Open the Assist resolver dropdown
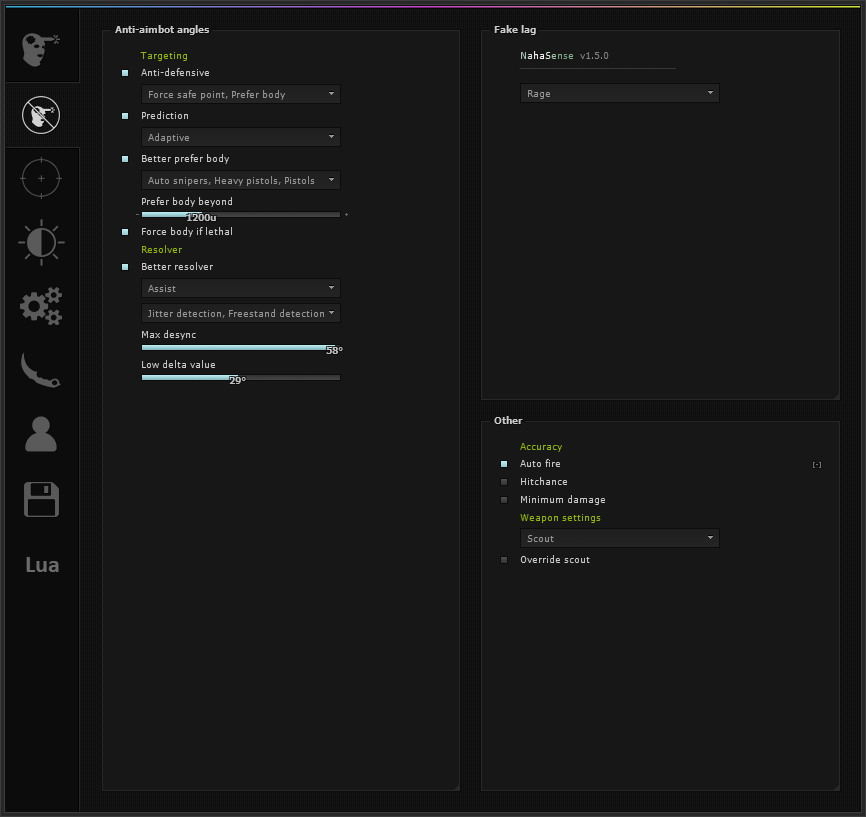866x817 pixels. coord(241,288)
